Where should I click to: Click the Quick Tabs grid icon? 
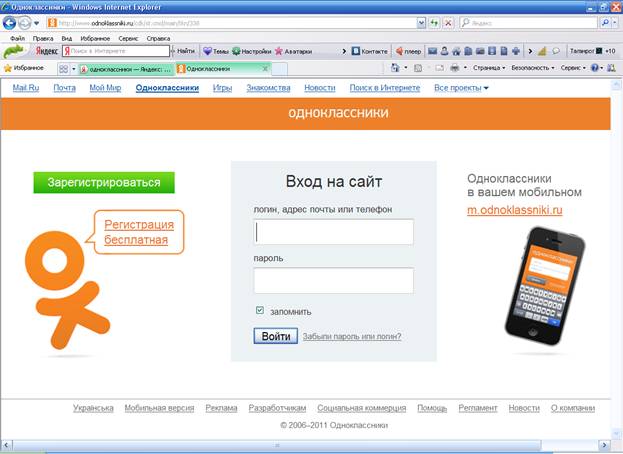point(63,69)
